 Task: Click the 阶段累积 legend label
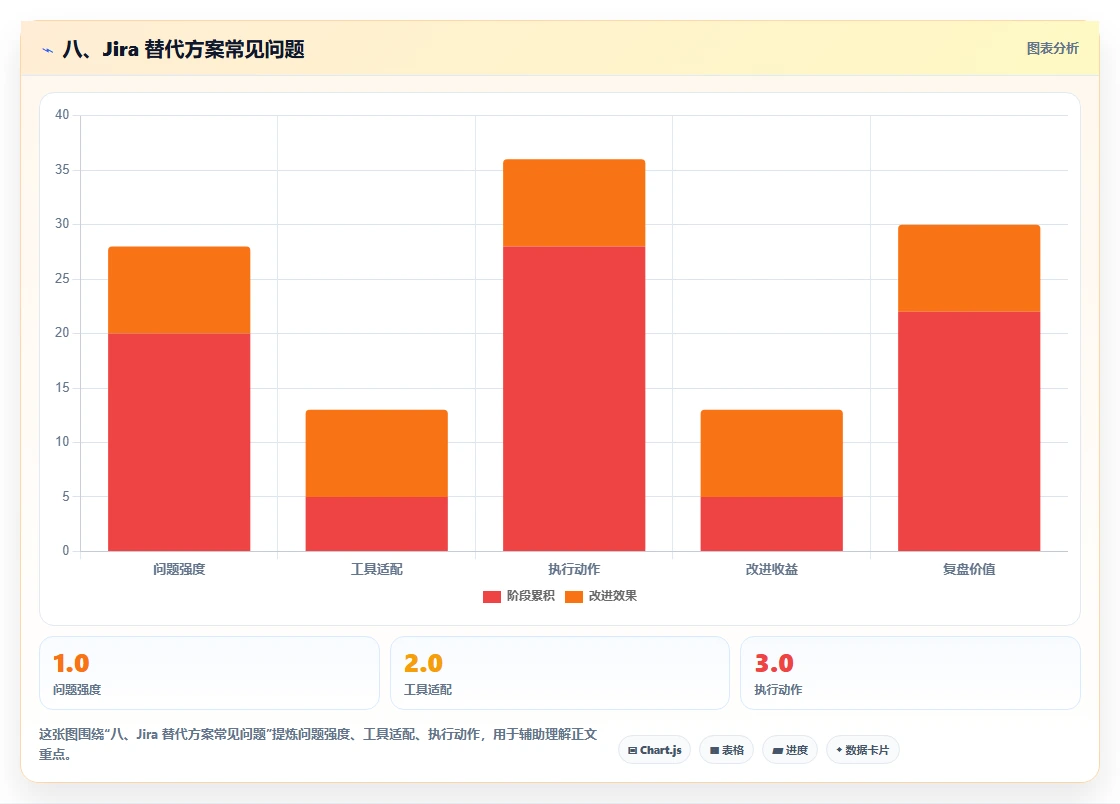tap(531, 596)
